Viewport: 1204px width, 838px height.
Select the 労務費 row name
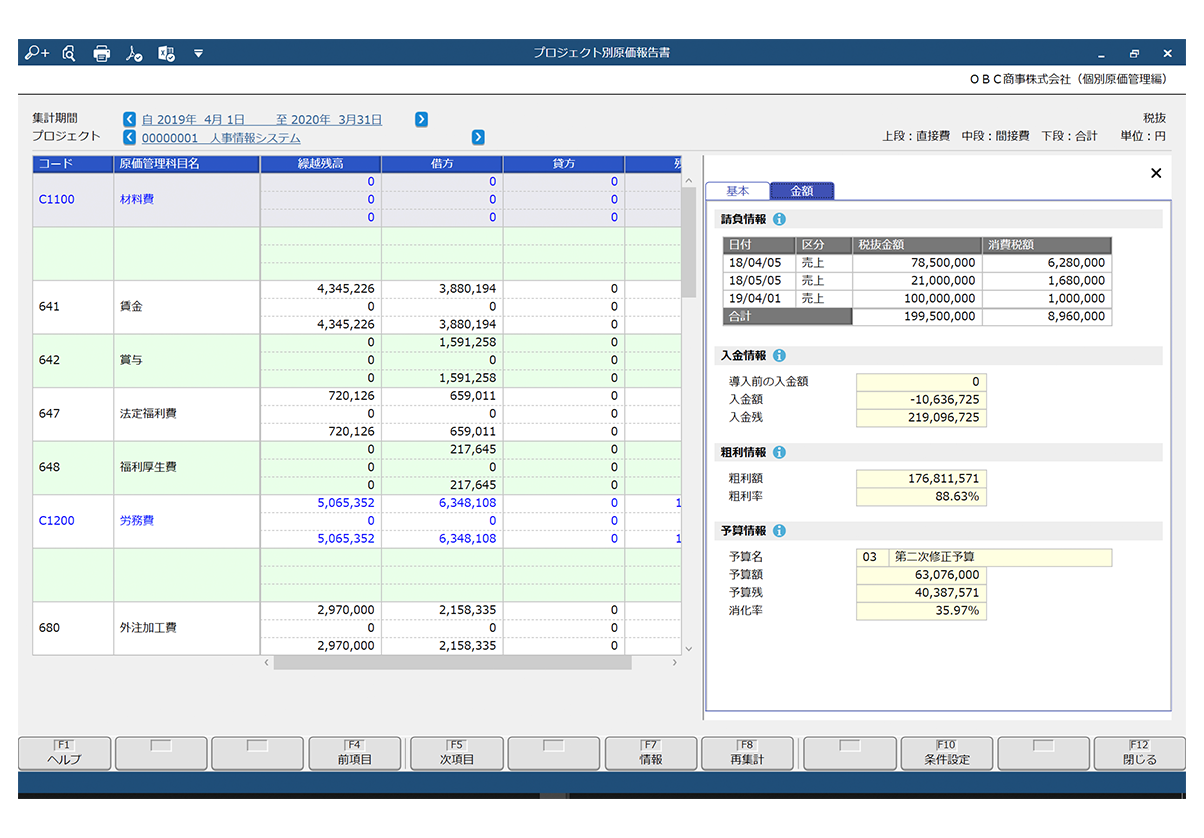[187, 521]
